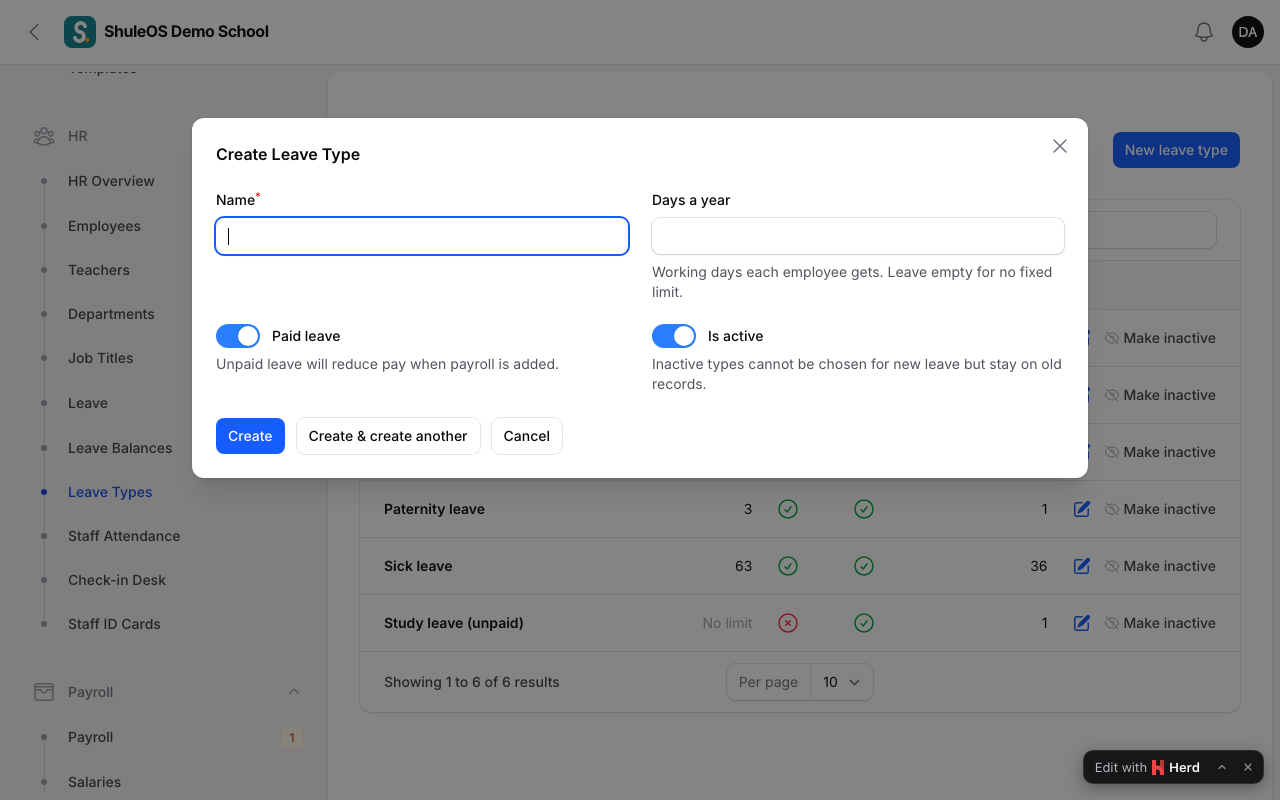Click the Payroll item with badge 1

click(90, 737)
